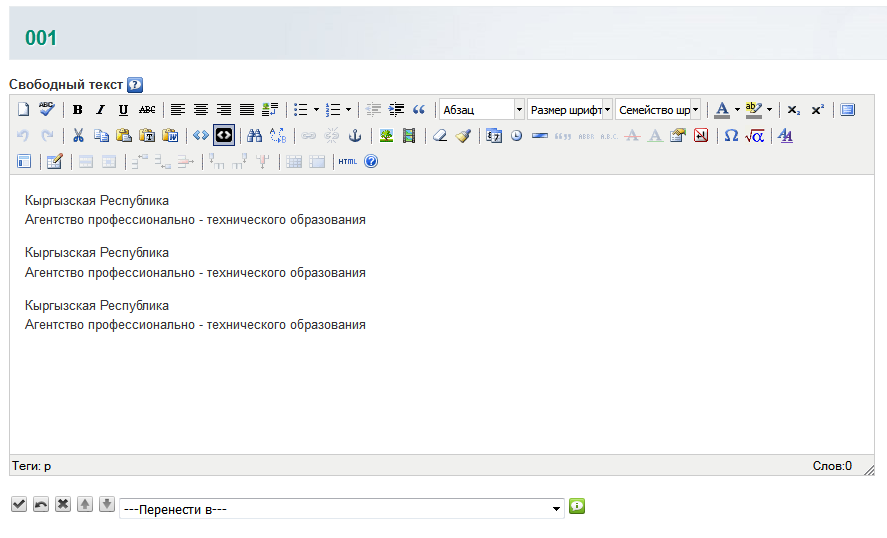Image resolution: width=887 pixels, height=538 pixels.
Task: Align text right
Action: 224,109
